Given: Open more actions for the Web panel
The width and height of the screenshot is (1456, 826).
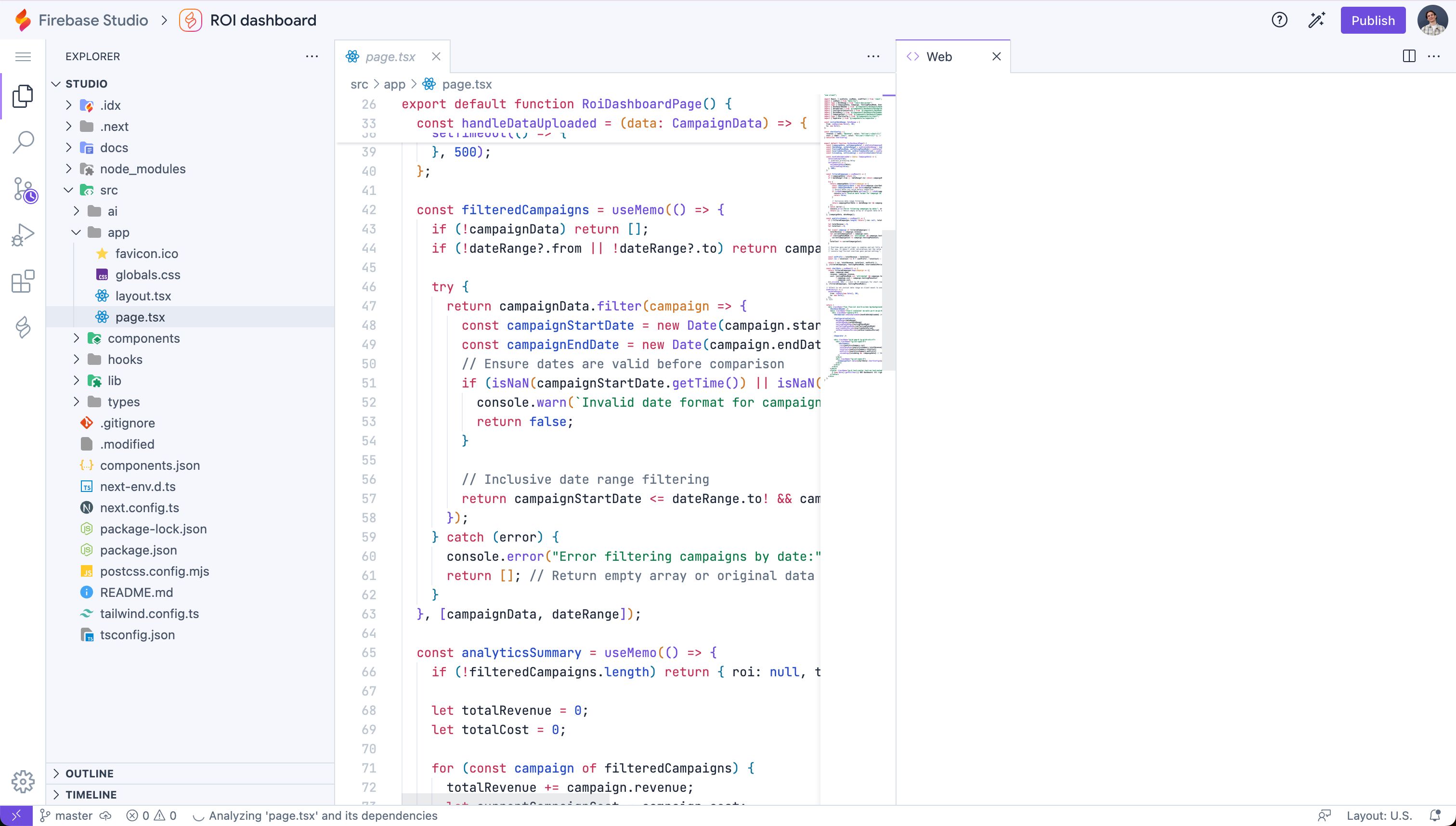Looking at the screenshot, I should click(x=1434, y=56).
